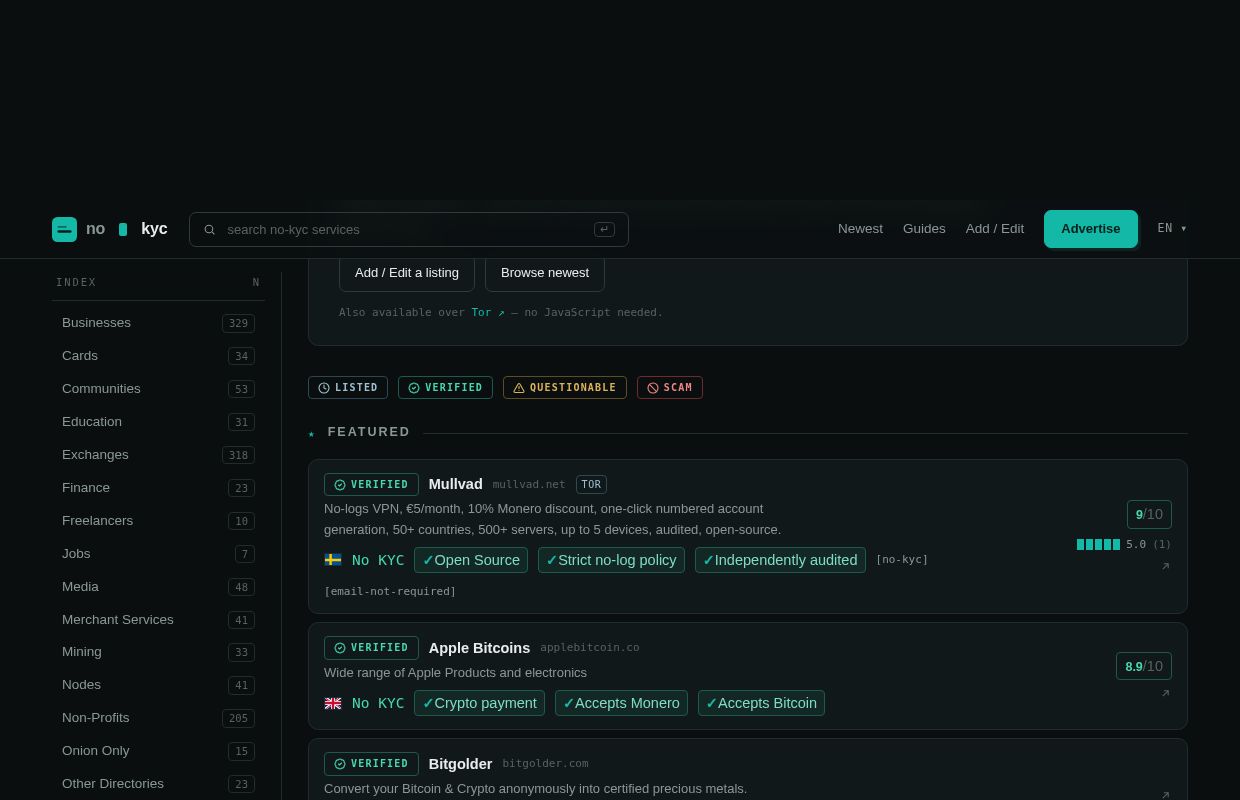Click the UK flag on Apple Bitcoins card
This screenshot has height=800, width=1240.
pyautogui.click(x=333, y=703)
